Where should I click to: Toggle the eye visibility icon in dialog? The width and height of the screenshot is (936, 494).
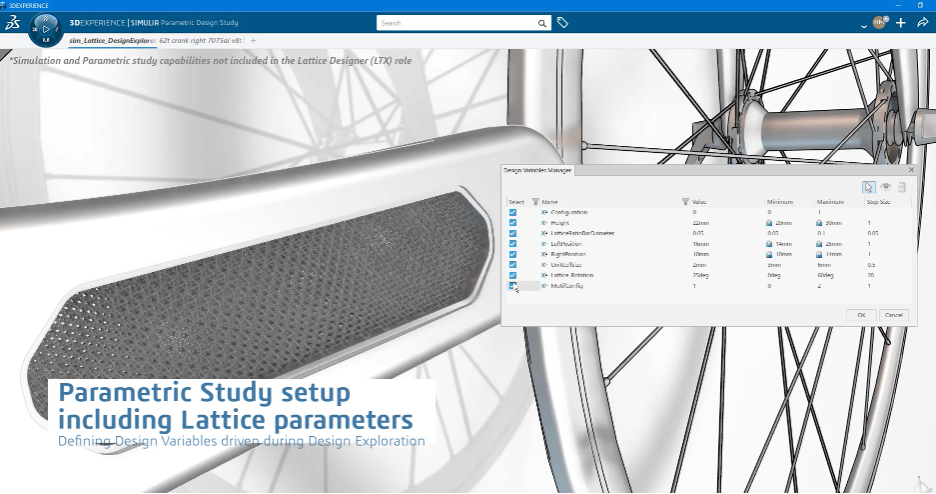[885, 187]
